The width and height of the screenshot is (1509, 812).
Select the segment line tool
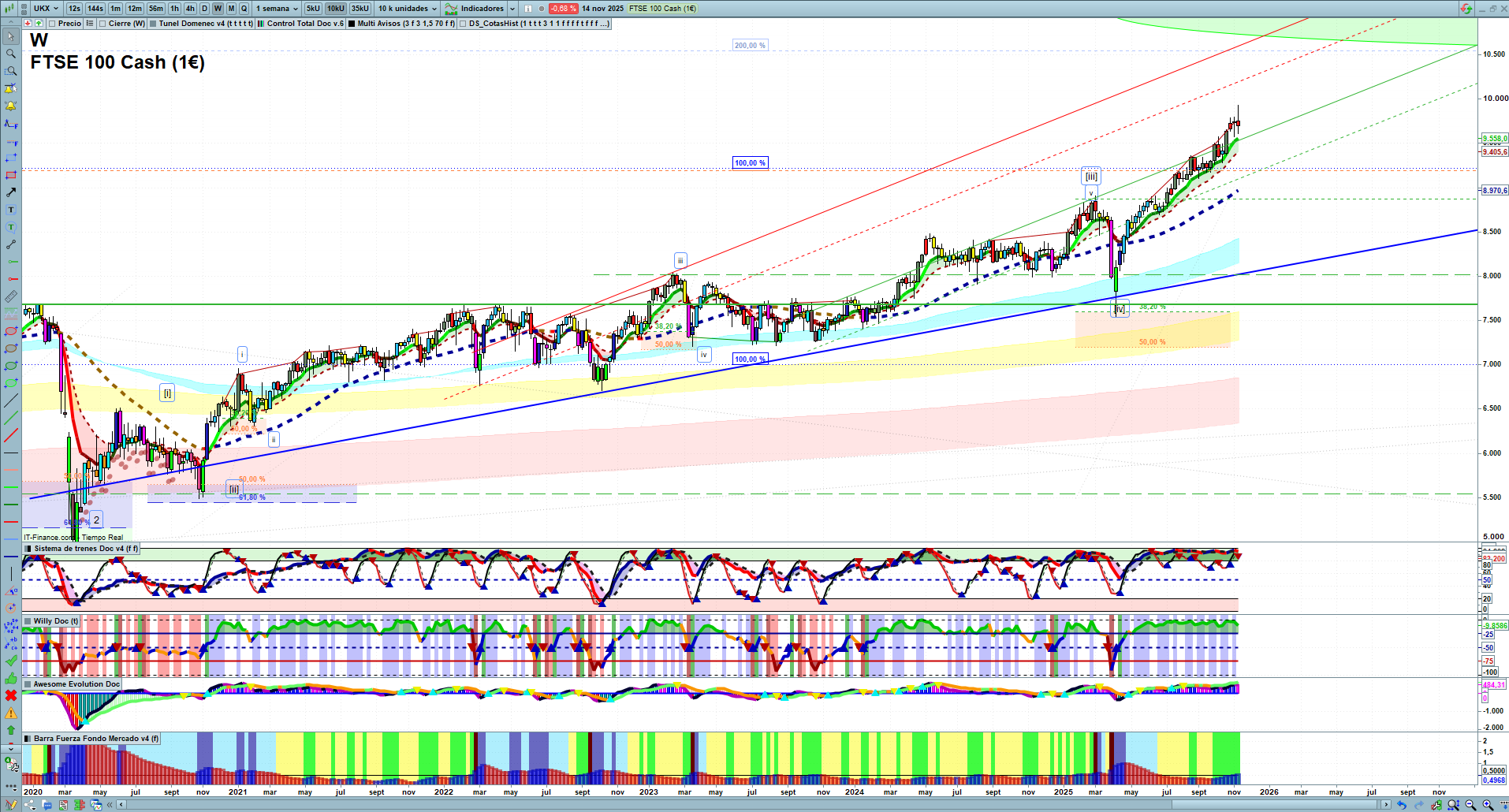coord(11,244)
